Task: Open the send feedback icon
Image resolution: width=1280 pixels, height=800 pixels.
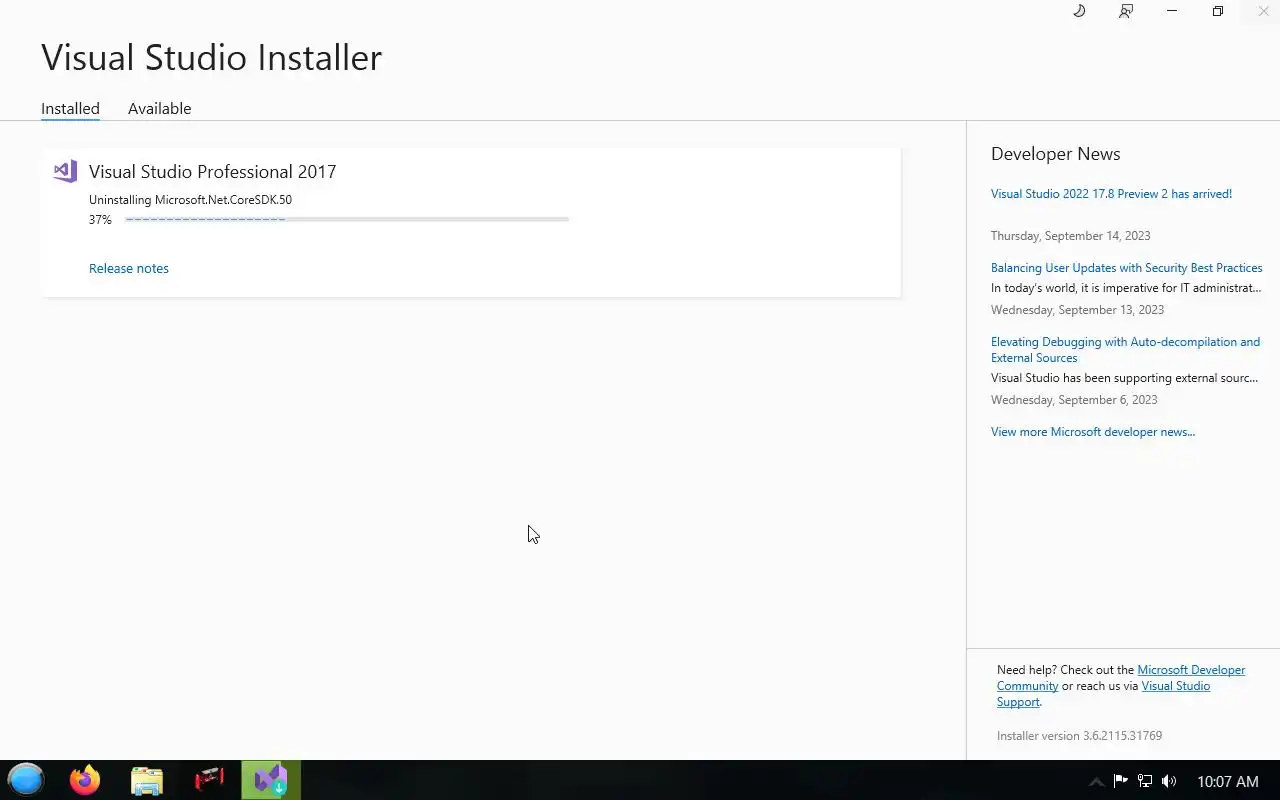Action: [x=1126, y=11]
